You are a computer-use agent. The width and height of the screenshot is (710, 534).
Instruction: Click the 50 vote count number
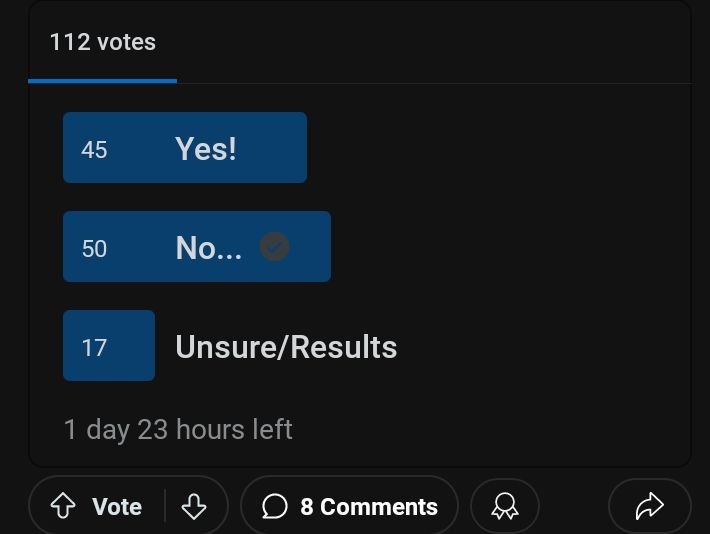[x=94, y=249]
